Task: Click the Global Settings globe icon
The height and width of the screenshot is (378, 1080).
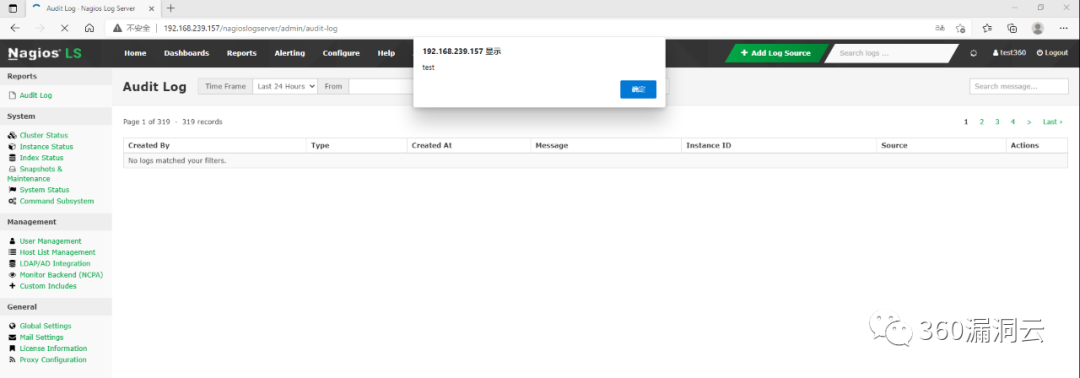Action: [12, 326]
